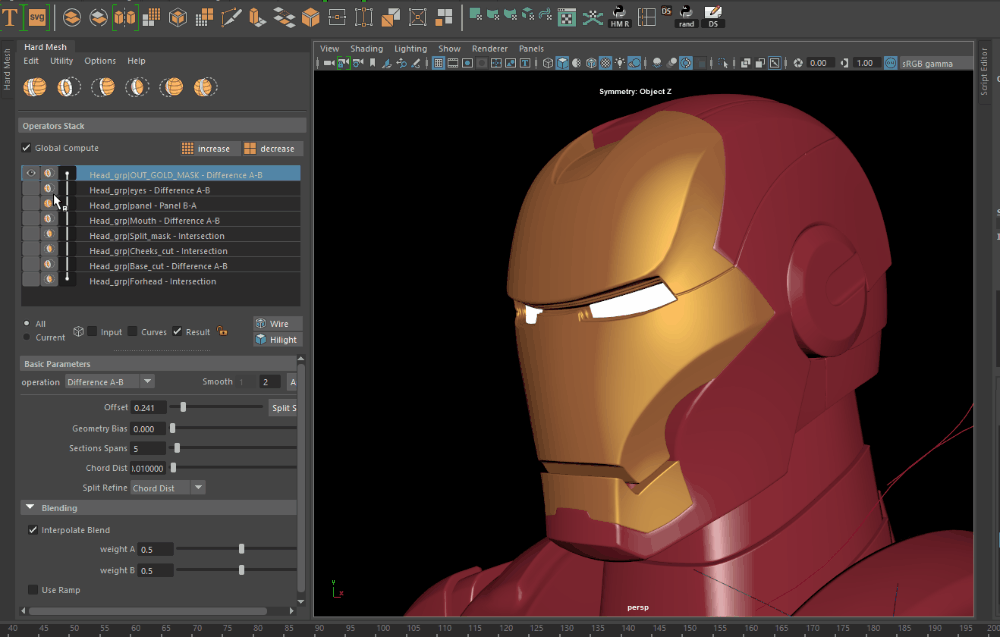1000x637 pixels.
Task: Toggle eye visibility for OUT_GOLD_MASK operator
Action: tap(31, 174)
